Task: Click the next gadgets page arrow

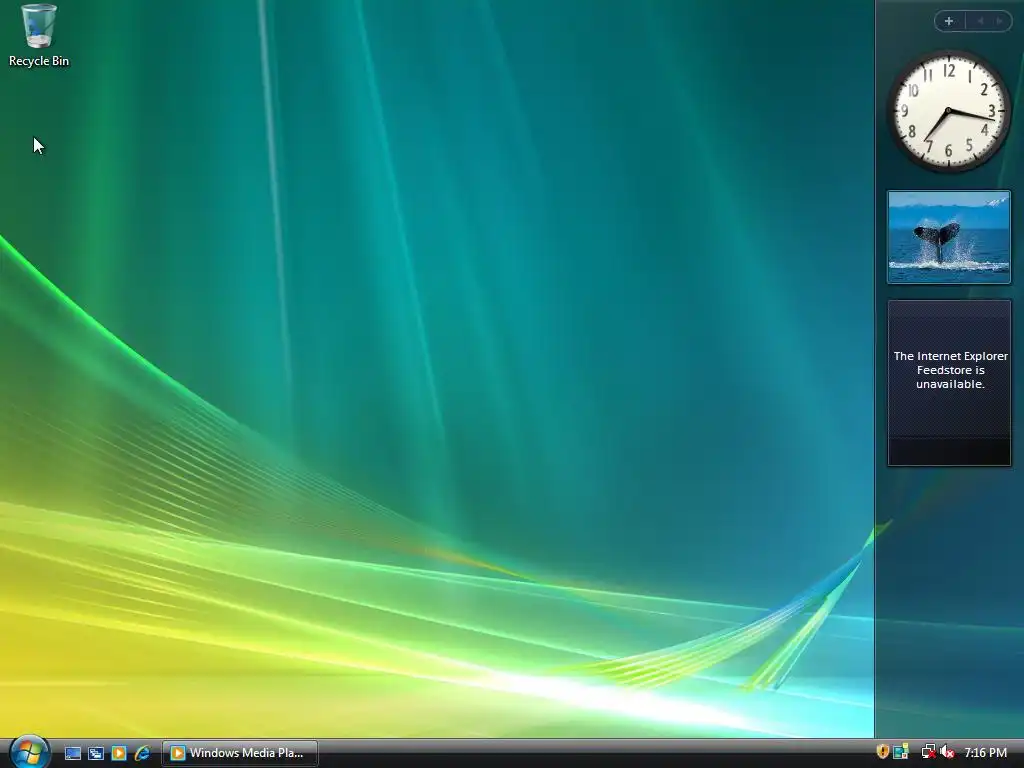Action: 999,21
